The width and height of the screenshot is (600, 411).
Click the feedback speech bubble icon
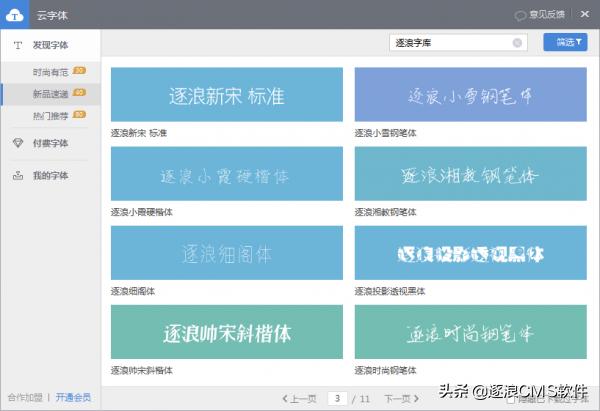tap(520, 15)
